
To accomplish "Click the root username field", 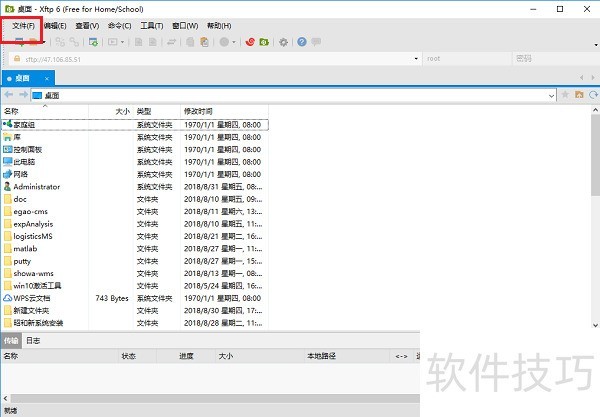I will (467, 59).
